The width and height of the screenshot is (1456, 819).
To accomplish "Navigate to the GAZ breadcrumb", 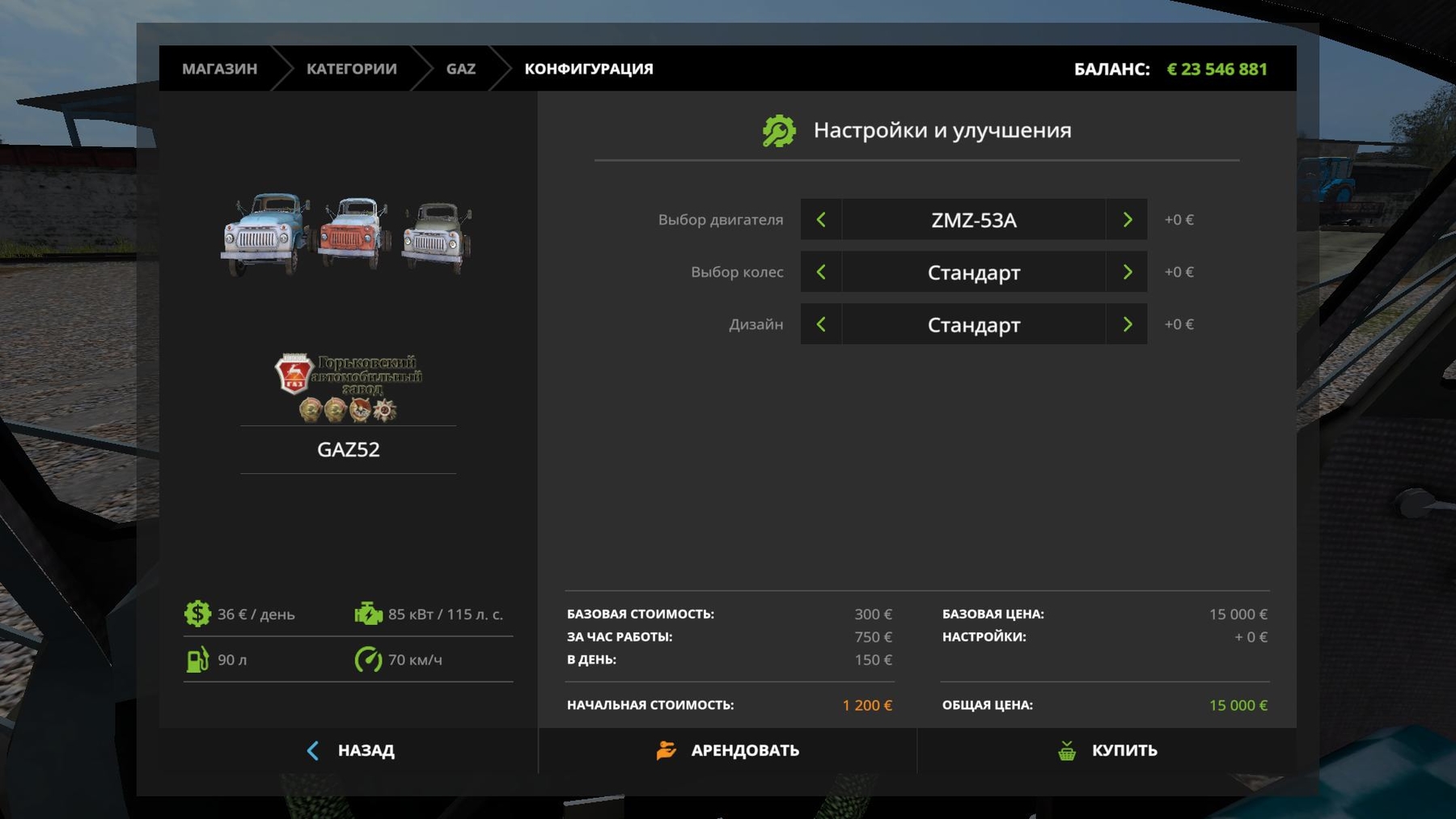I will coord(460,69).
